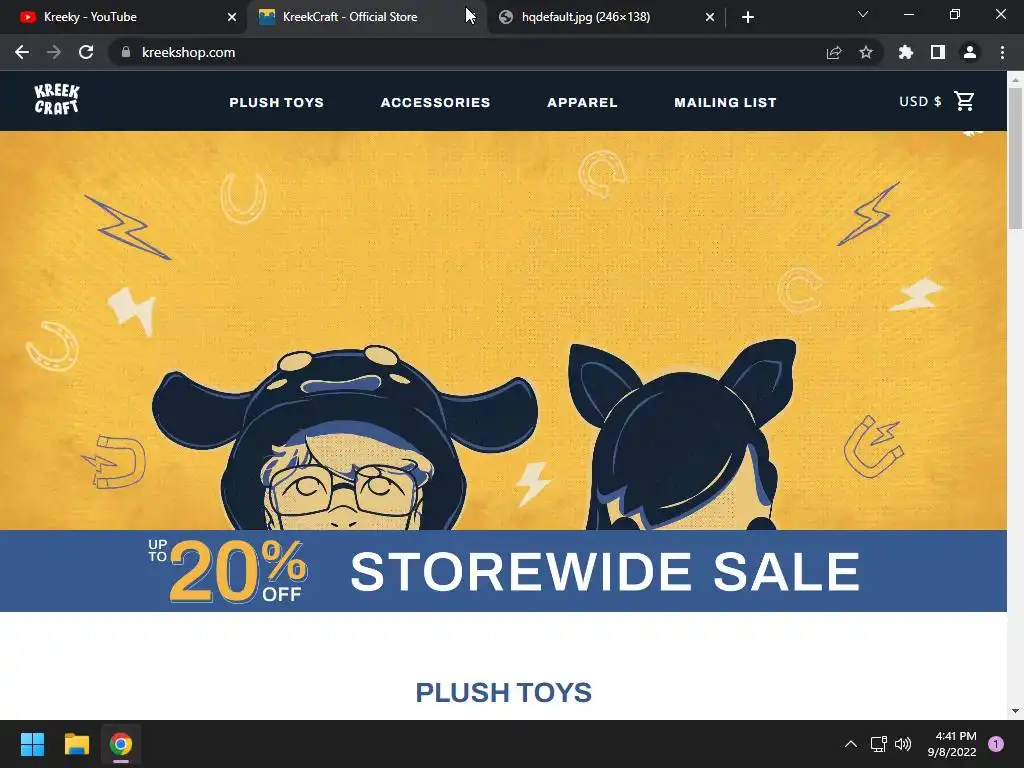Image resolution: width=1024 pixels, height=768 pixels.
Task: Share this page via address bar icon
Action: pyautogui.click(x=834, y=52)
